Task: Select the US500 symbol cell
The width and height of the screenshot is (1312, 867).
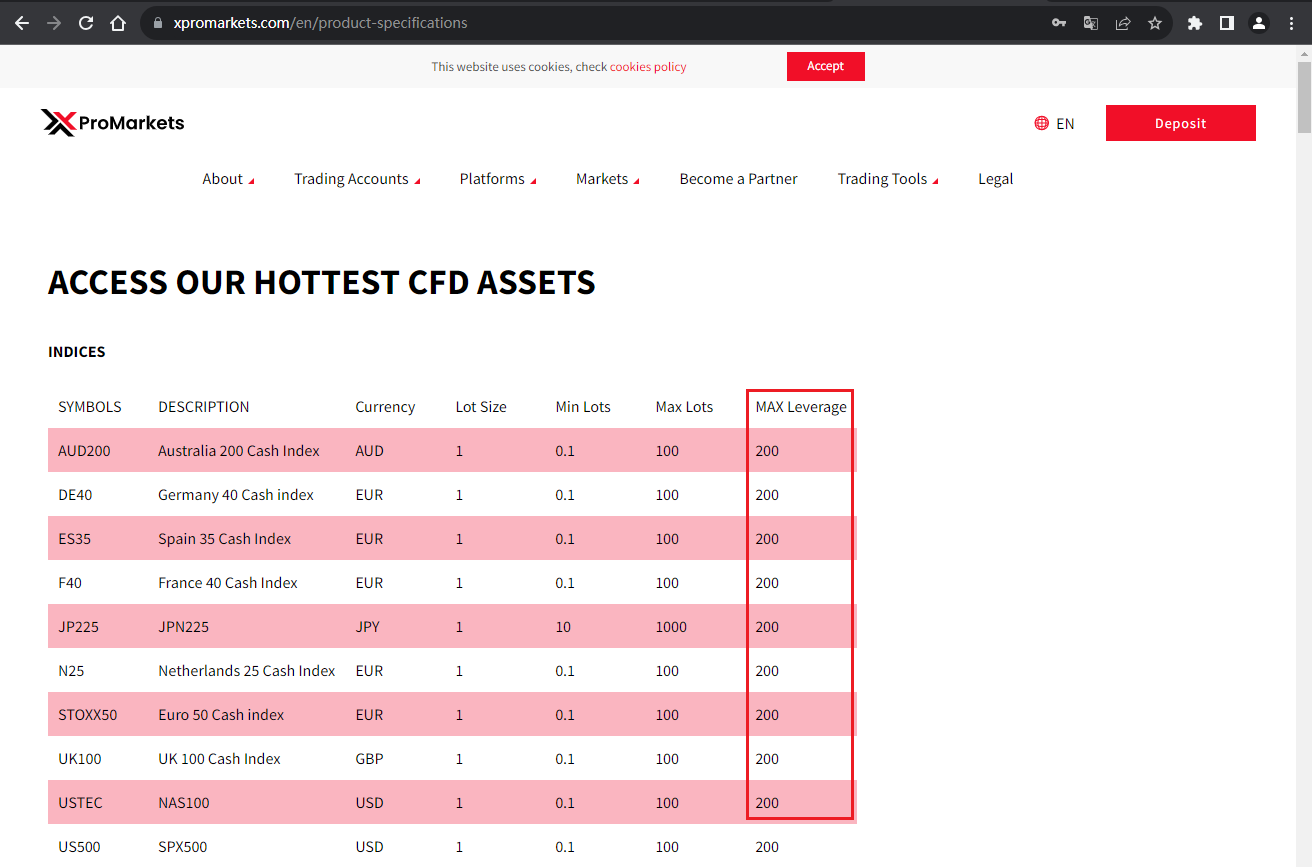Action: click(79, 847)
